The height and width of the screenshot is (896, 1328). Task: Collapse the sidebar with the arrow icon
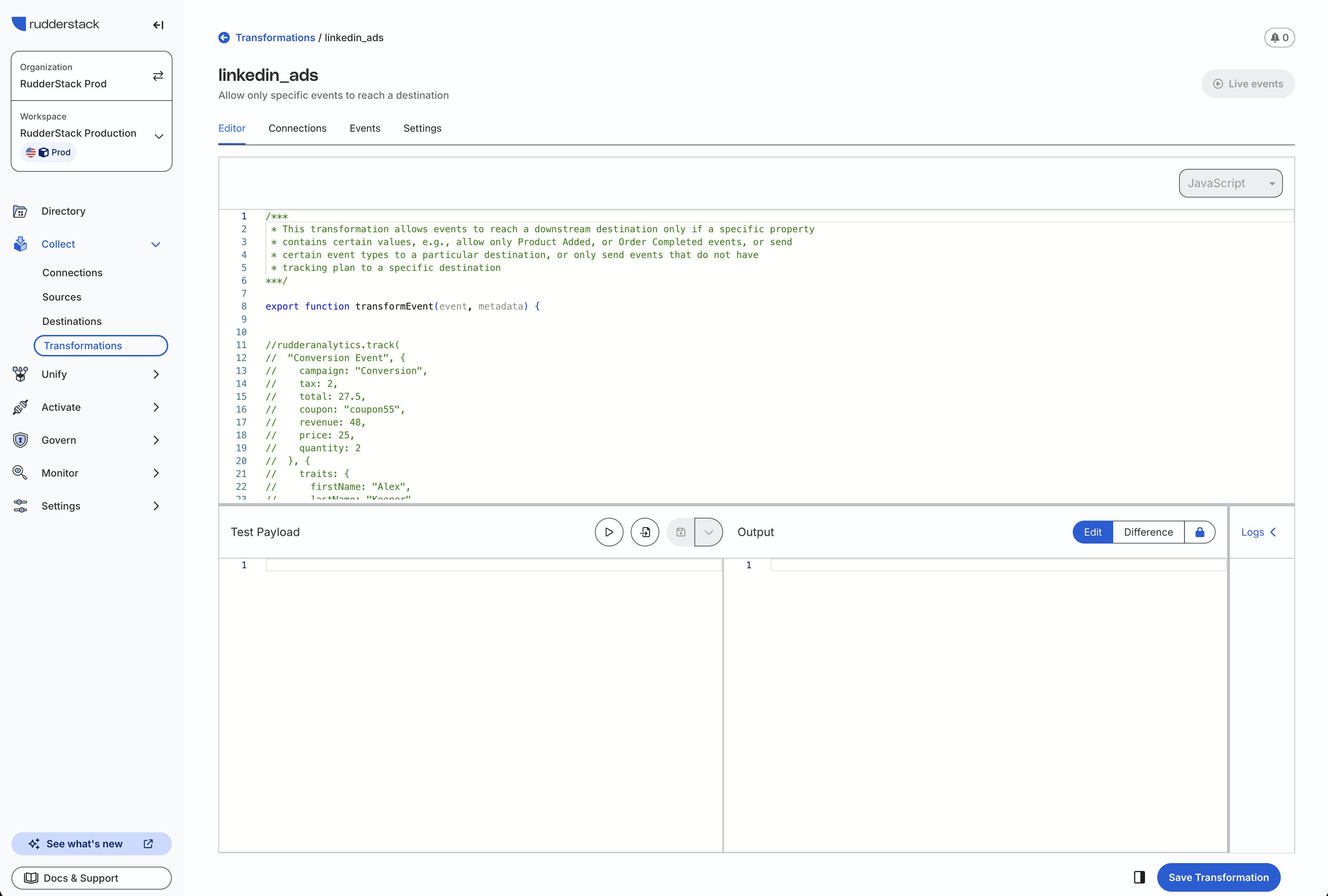[x=158, y=25]
